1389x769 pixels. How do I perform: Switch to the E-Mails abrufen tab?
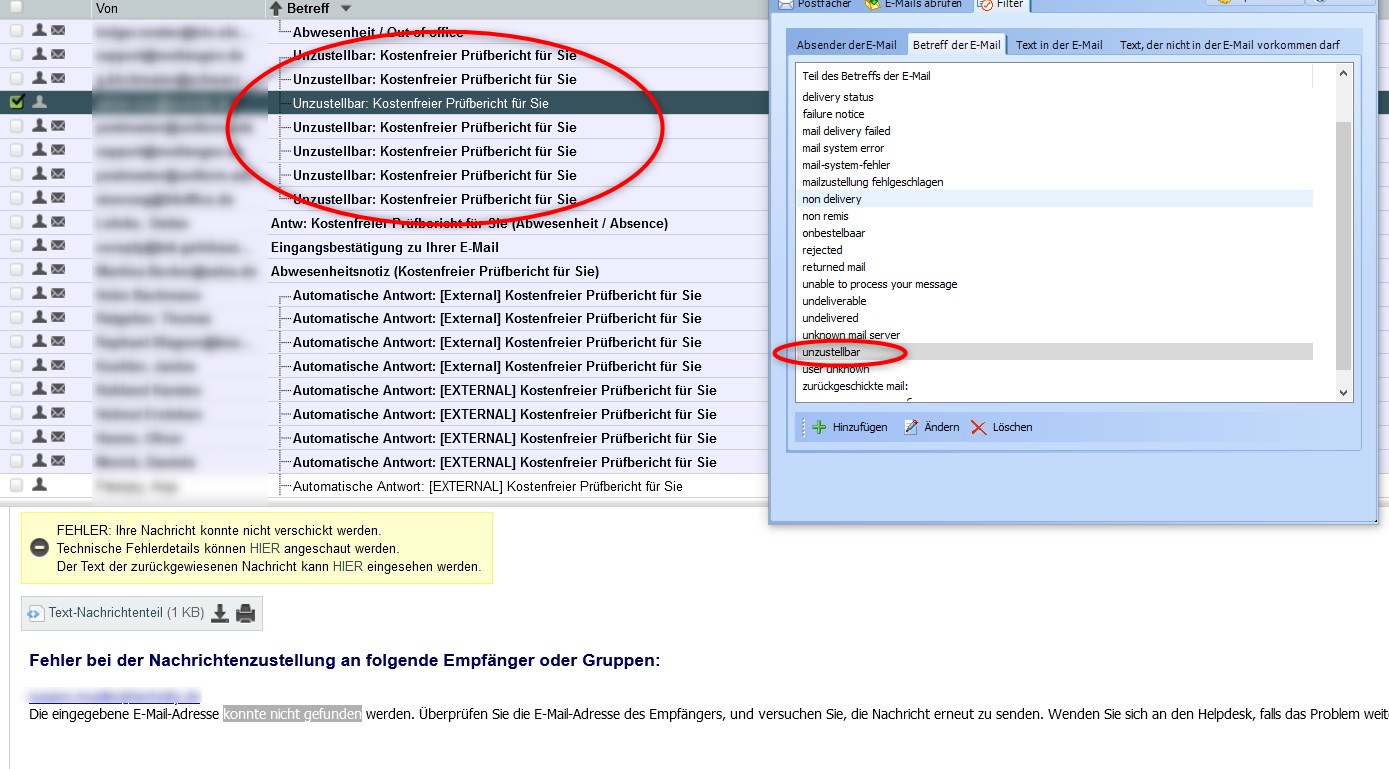tap(913, 4)
